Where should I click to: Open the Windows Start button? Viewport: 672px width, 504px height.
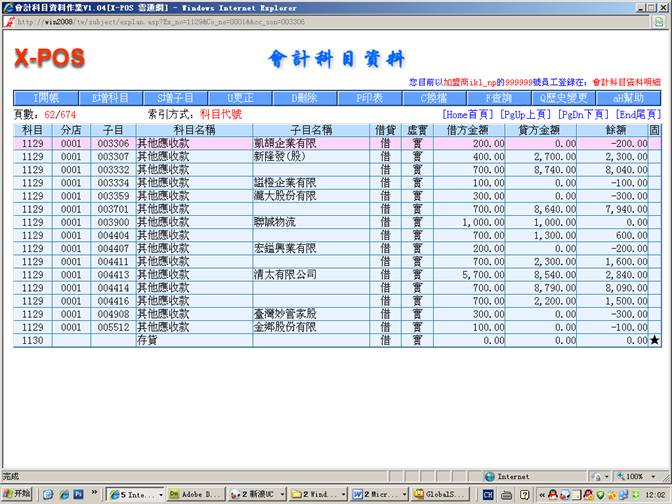[17, 494]
